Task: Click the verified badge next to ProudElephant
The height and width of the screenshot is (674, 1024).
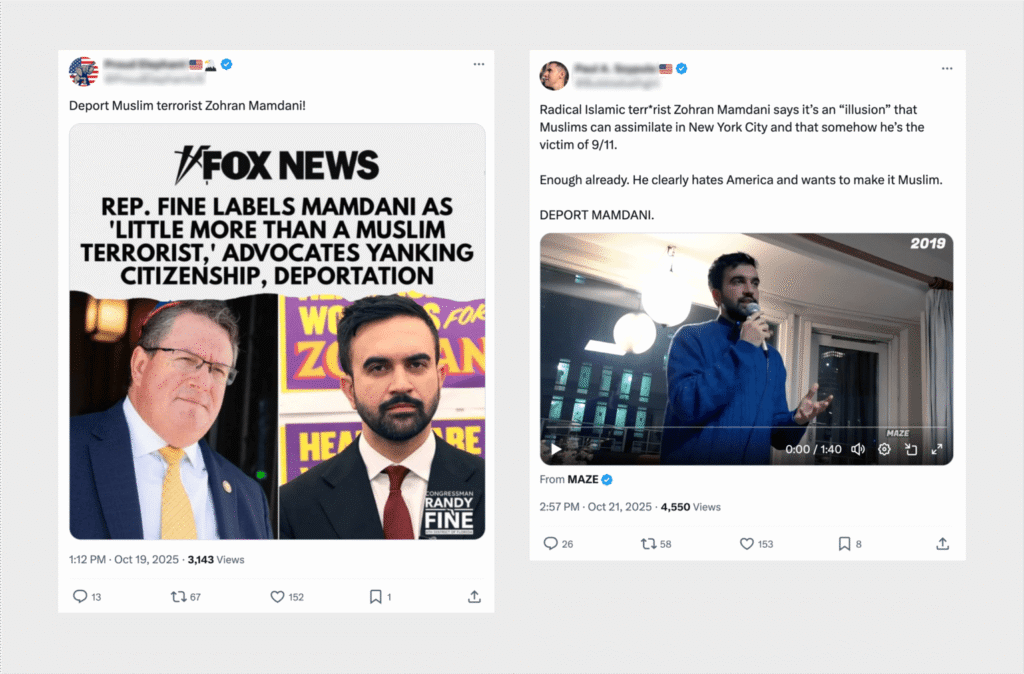Action: coord(226,64)
